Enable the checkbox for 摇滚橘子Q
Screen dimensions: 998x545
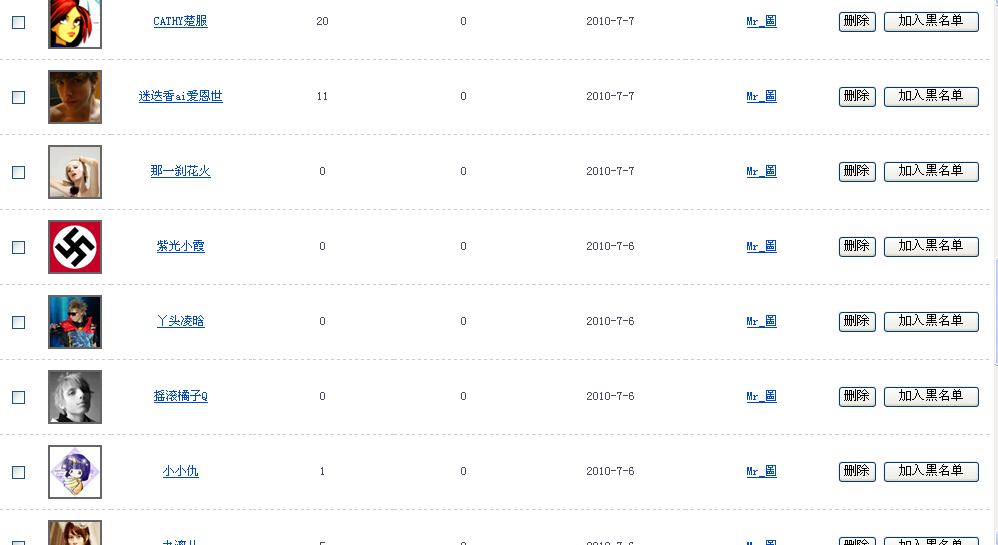(x=18, y=397)
